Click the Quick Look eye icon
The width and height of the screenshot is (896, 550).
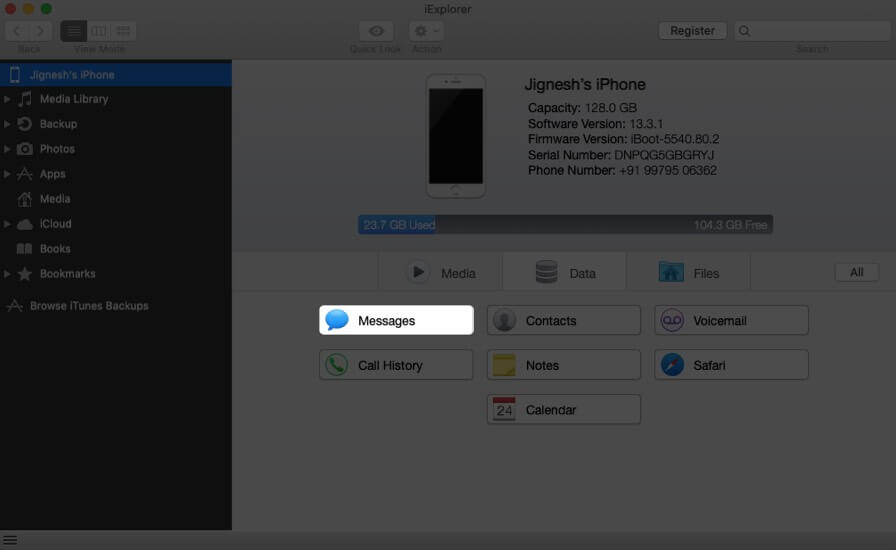coord(376,31)
